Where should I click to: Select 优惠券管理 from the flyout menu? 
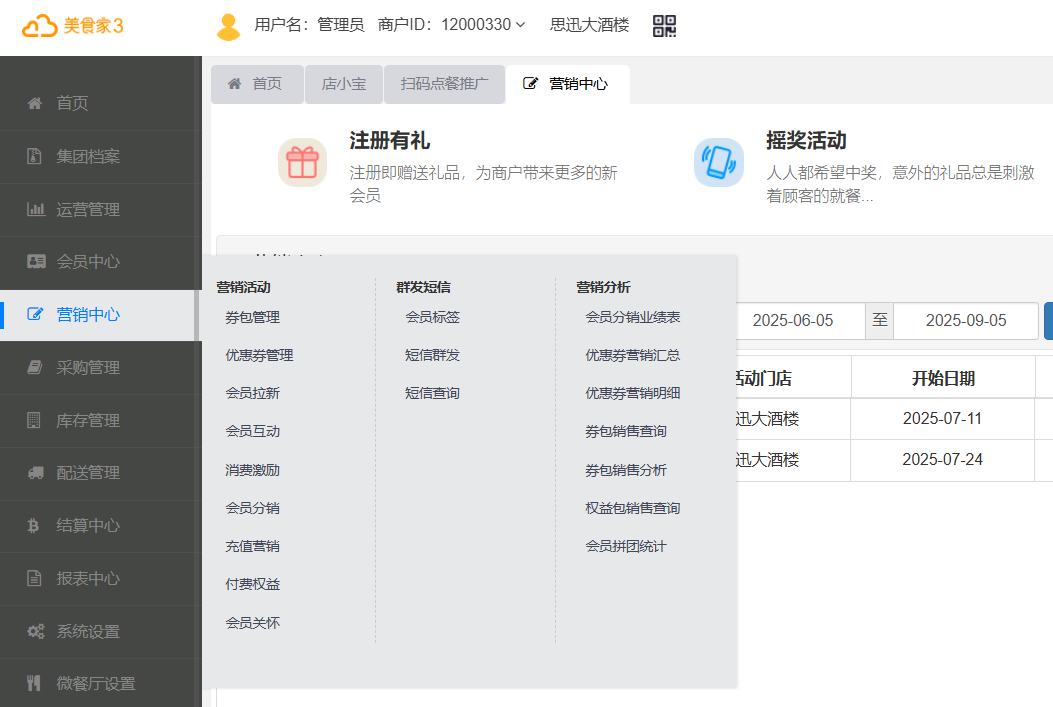[x=259, y=355]
